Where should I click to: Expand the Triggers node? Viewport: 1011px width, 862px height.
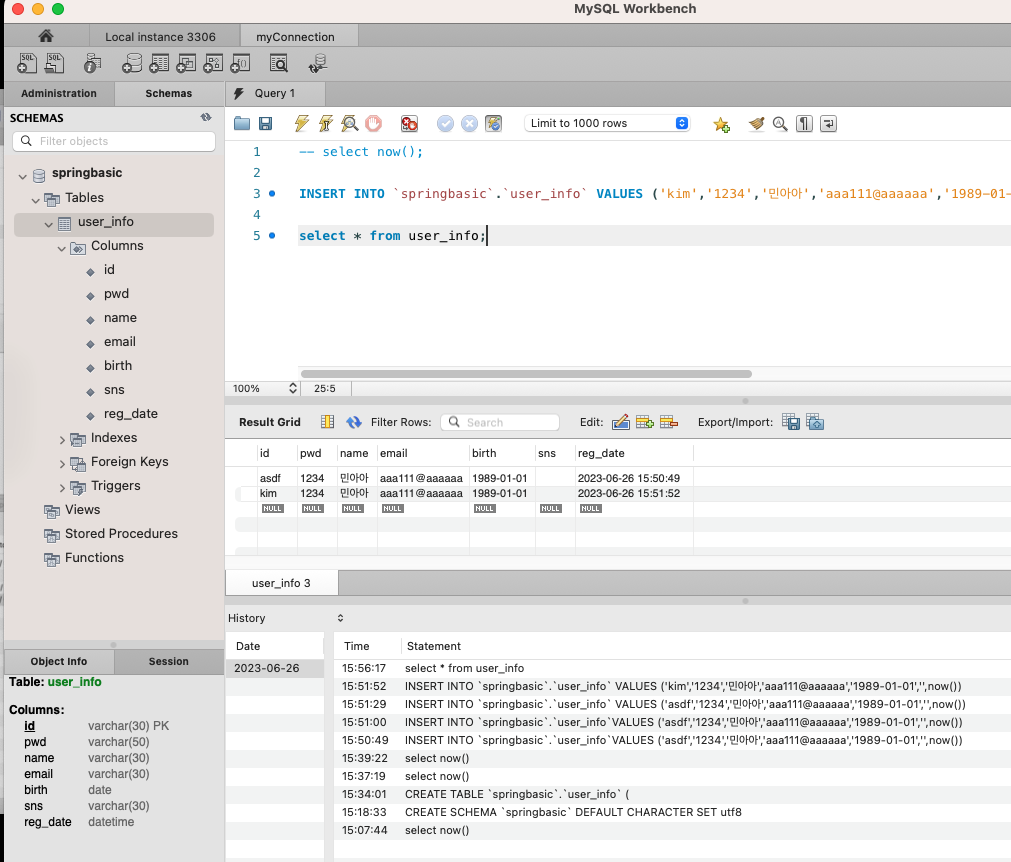pos(62,487)
